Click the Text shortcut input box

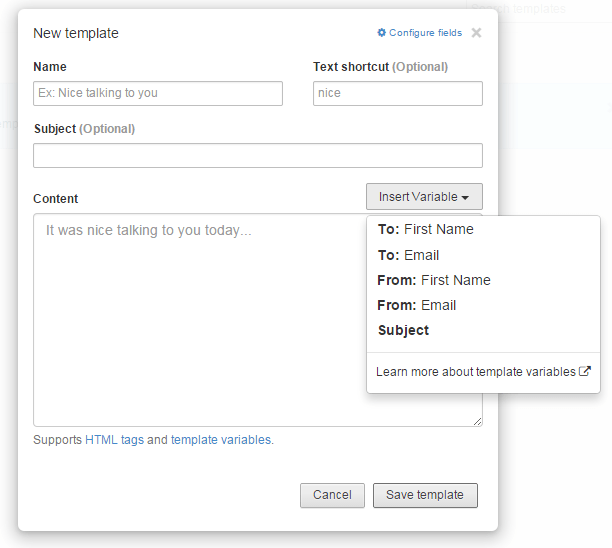point(397,93)
